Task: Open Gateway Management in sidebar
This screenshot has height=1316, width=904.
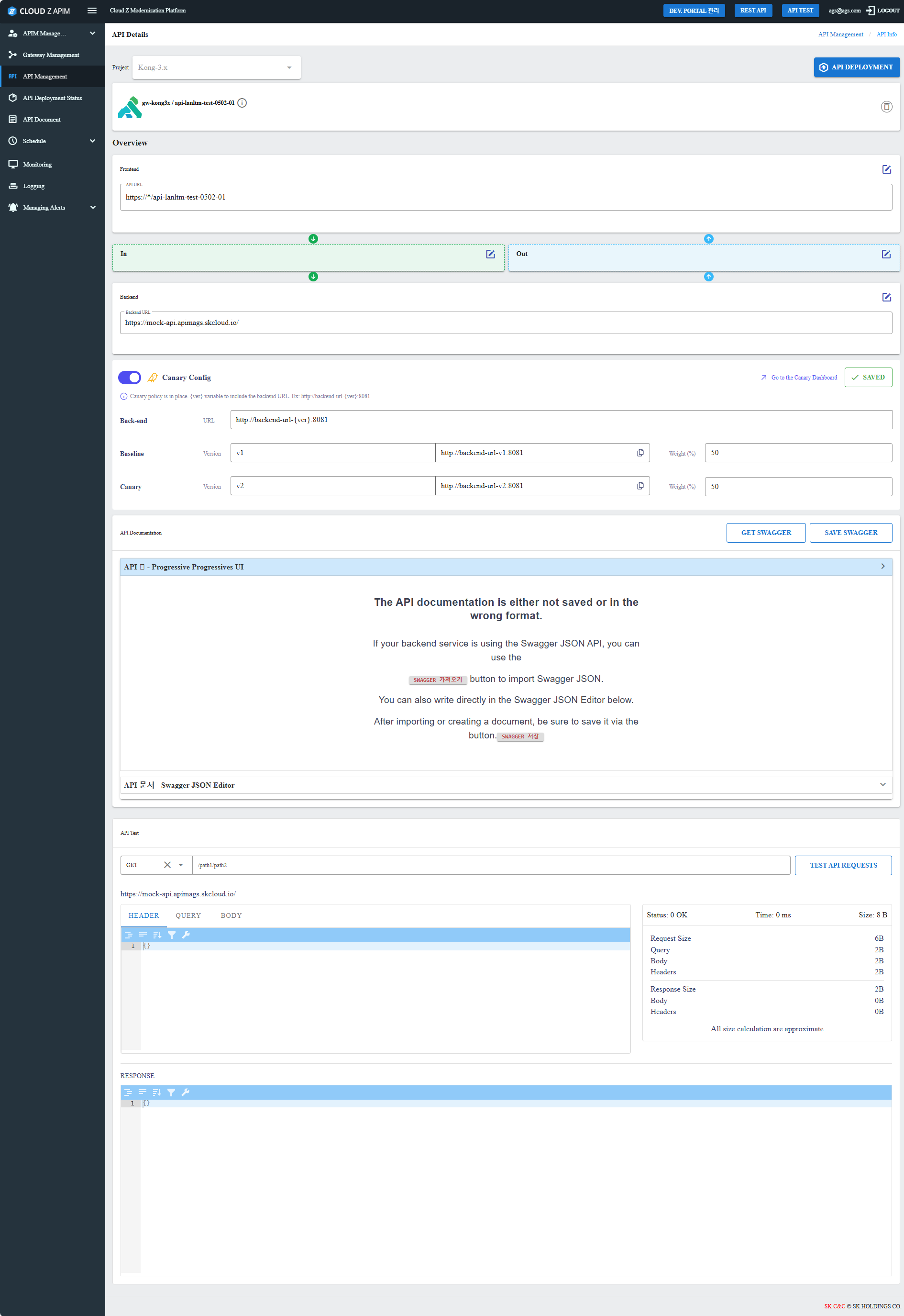Action: 52,55
